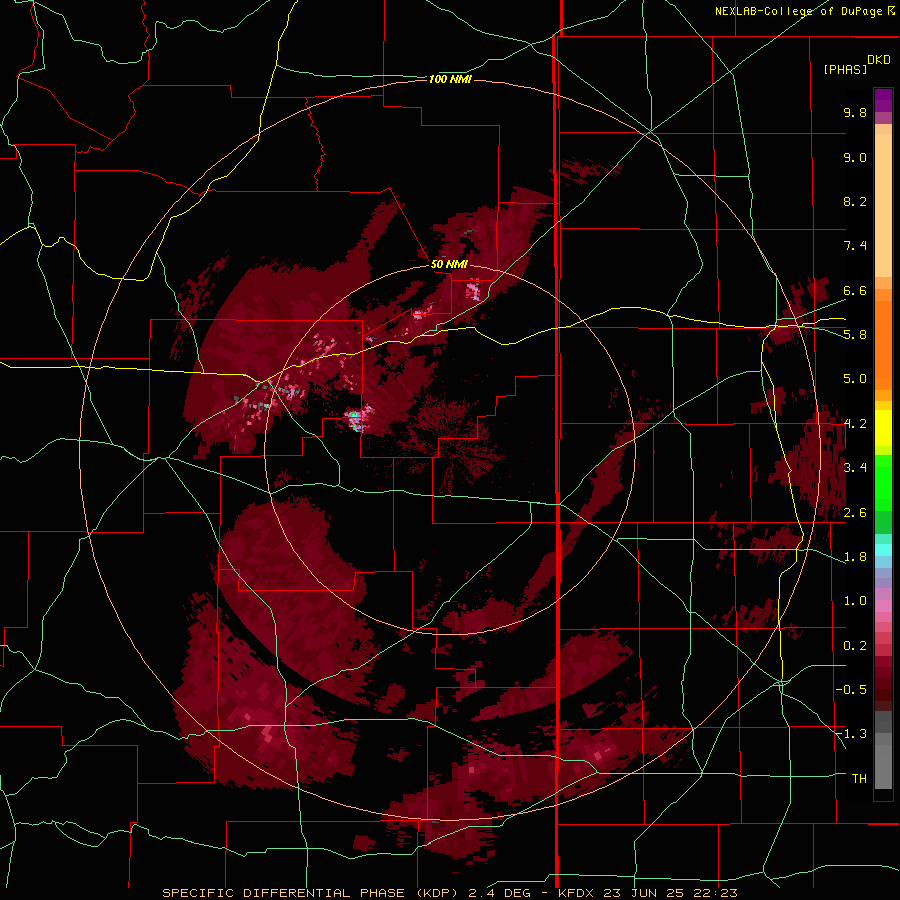The image size is (900, 900).
Task: Click the TH threshold label on scale
Action: [x=859, y=779]
